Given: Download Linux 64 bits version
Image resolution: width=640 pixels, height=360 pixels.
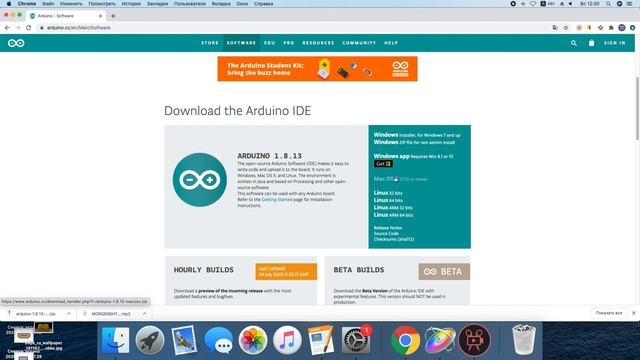Looking at the screenshot, I should pyautogui.click(x=388, y=200).
